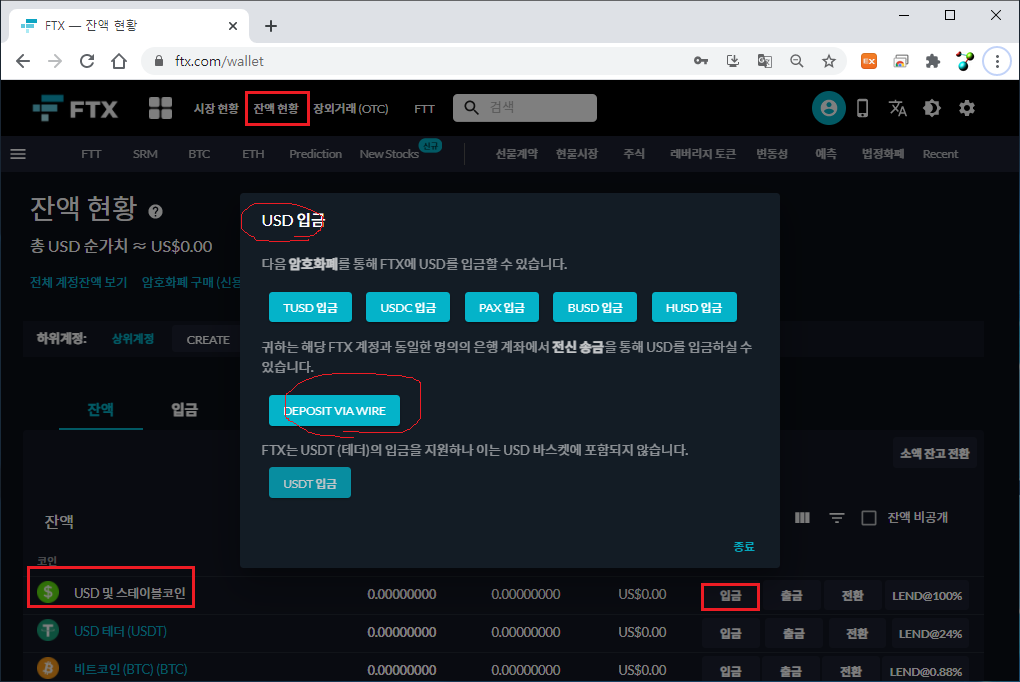Go to browser home page
The image size is (1020, 682).
[x=119, y=61]
